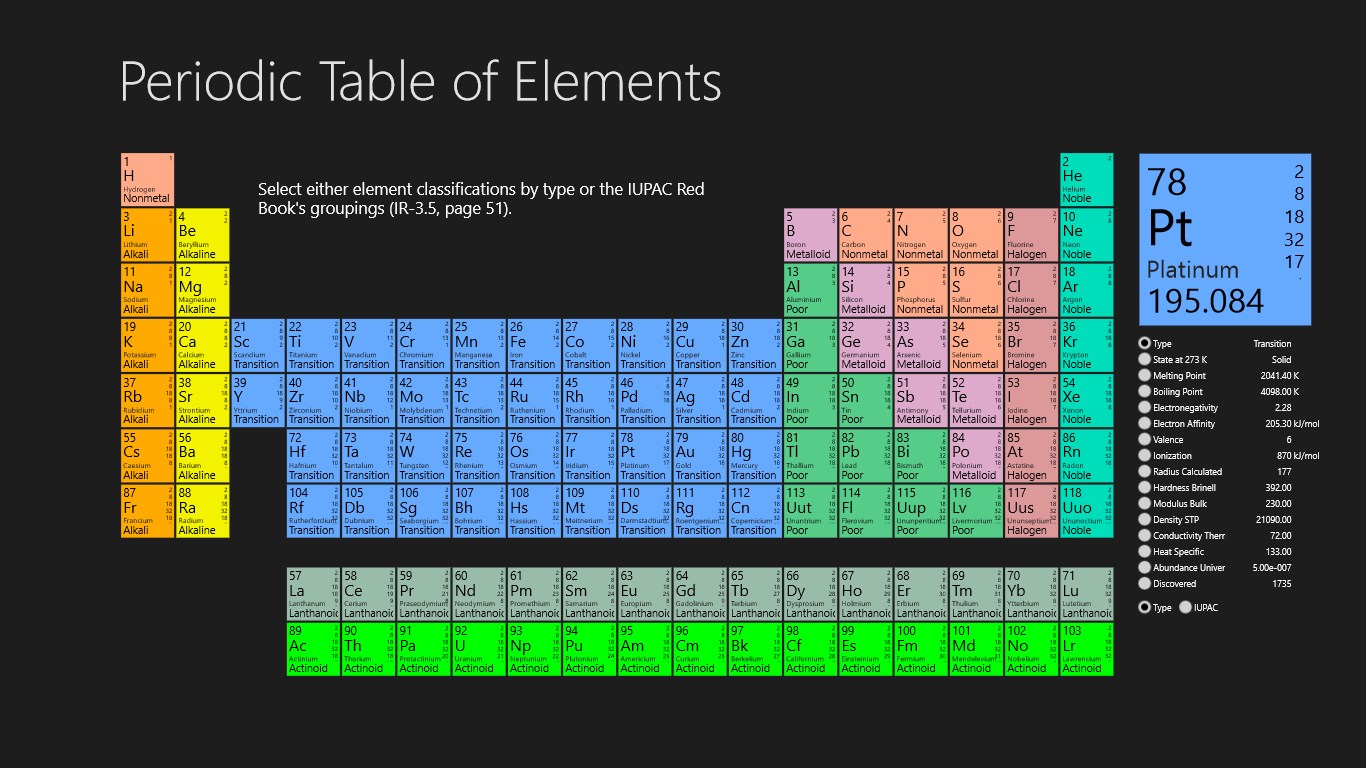Switch grouping to IUPAC mode
The width and height of the screenshot is (1366, 768).
pos(1186,607)
